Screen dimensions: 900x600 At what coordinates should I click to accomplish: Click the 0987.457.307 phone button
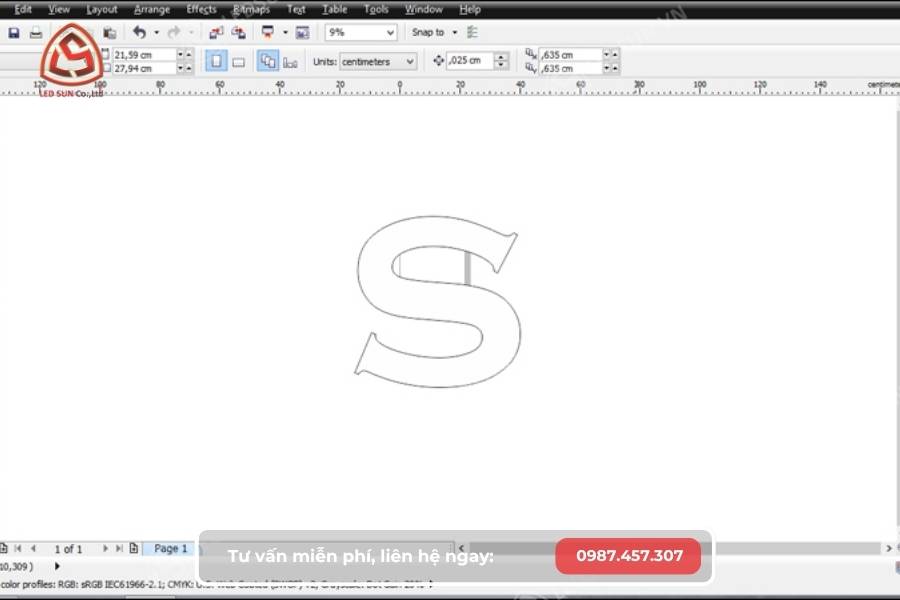627,556
